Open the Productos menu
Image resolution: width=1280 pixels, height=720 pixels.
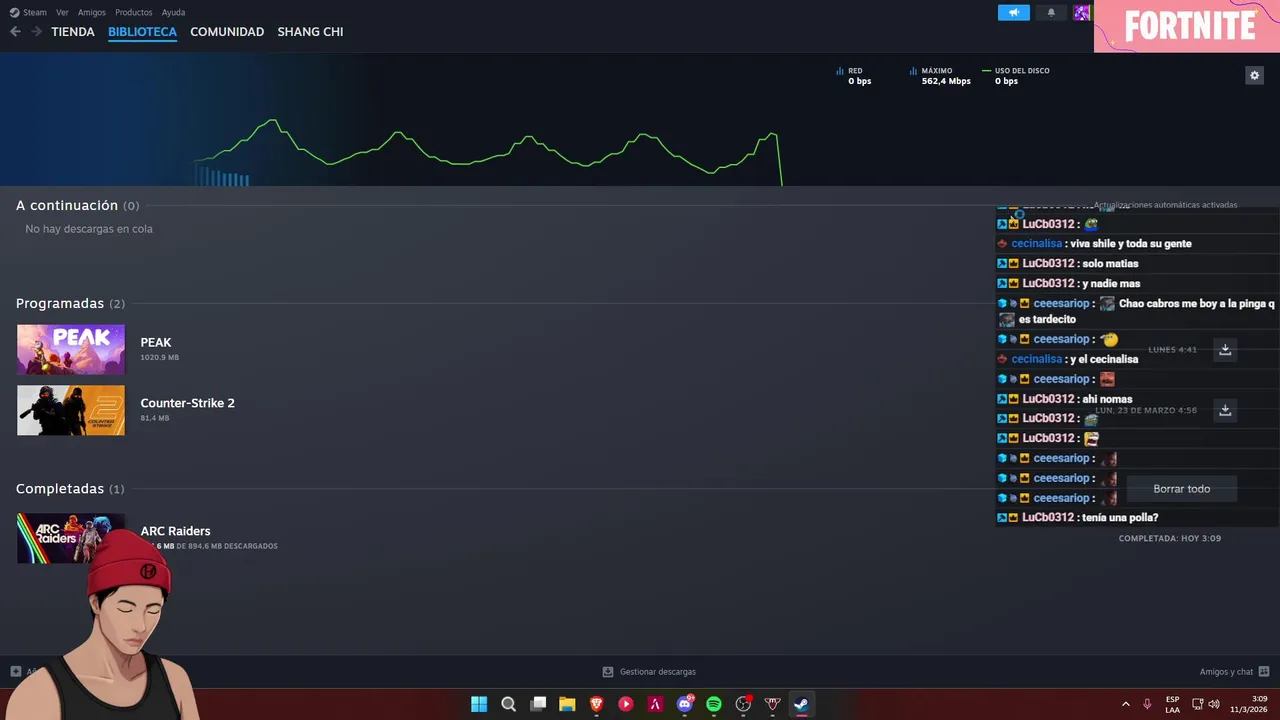coord(133,12)
